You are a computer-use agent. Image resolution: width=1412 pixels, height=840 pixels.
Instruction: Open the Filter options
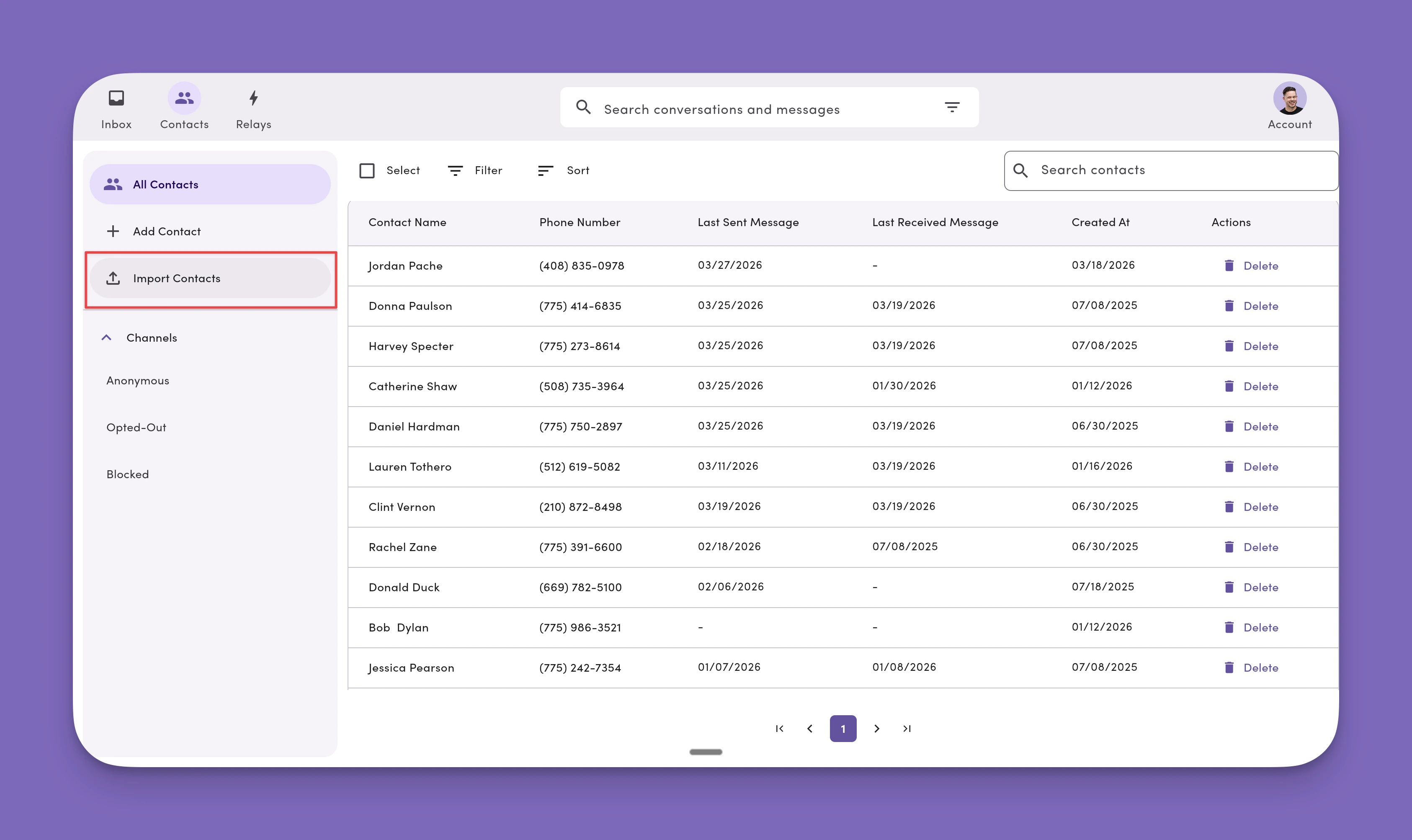click(x=475, y=170)
